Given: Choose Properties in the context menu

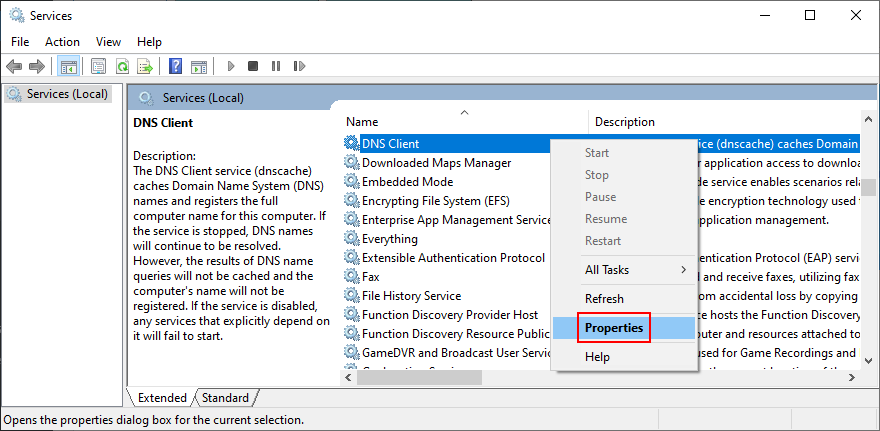Looking at the screenshot, I should click(x=624, y=328).
